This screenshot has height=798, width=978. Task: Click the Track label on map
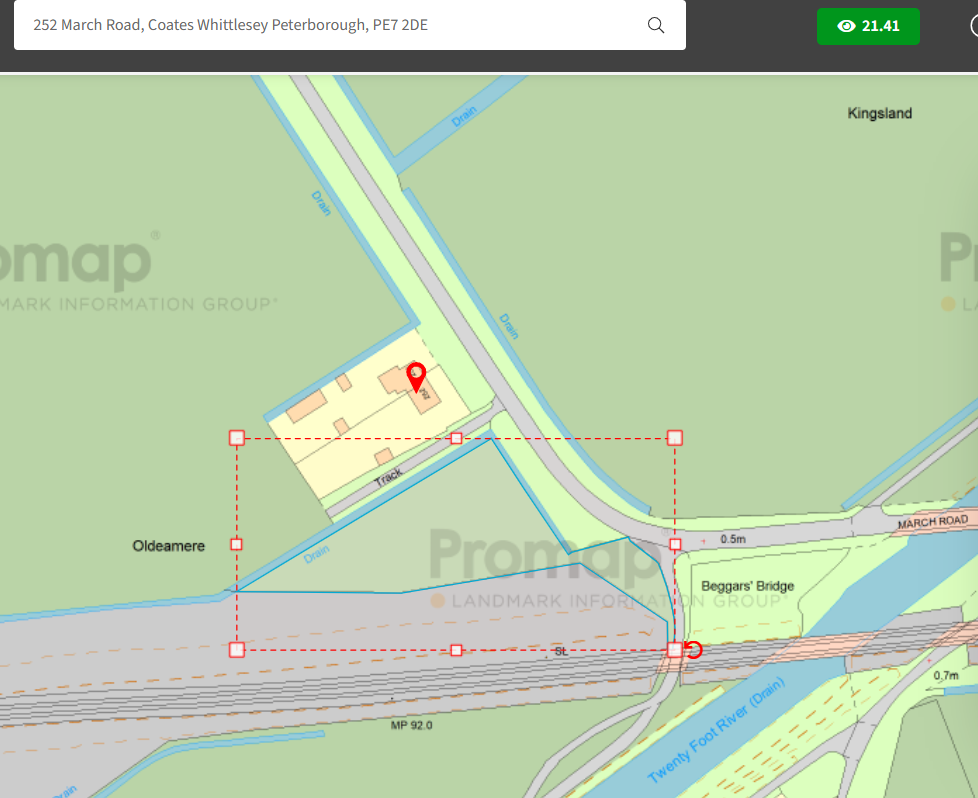coord(389,478)
